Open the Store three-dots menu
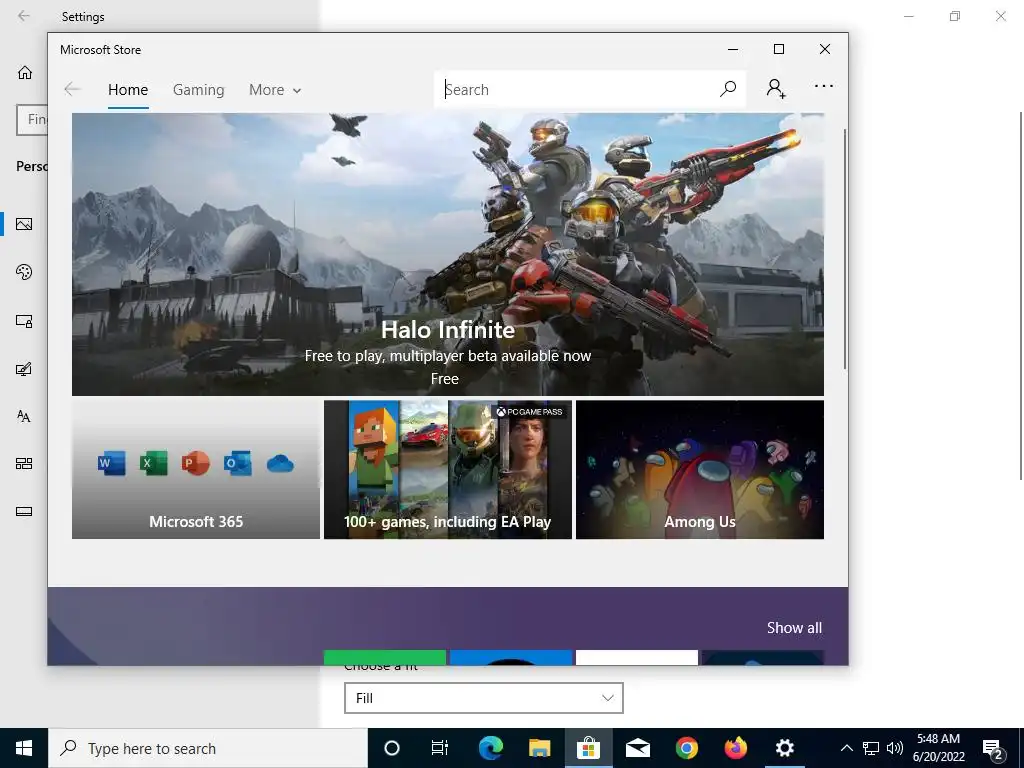 [824, 86]
